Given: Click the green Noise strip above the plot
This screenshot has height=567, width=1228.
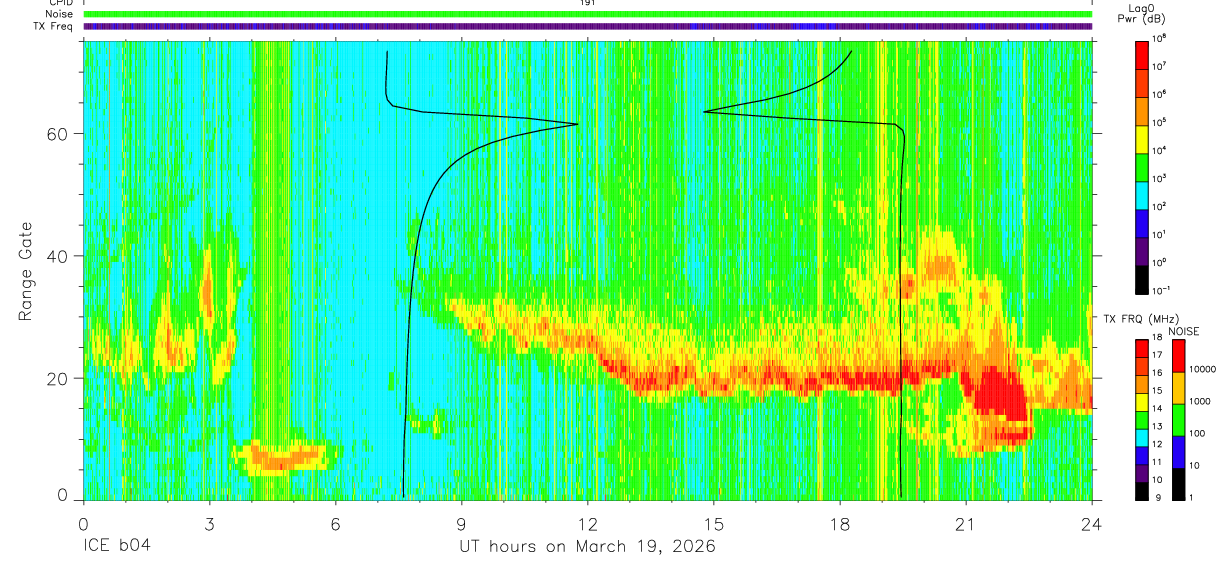Looking at the screenshot, I should pos(588,14).
